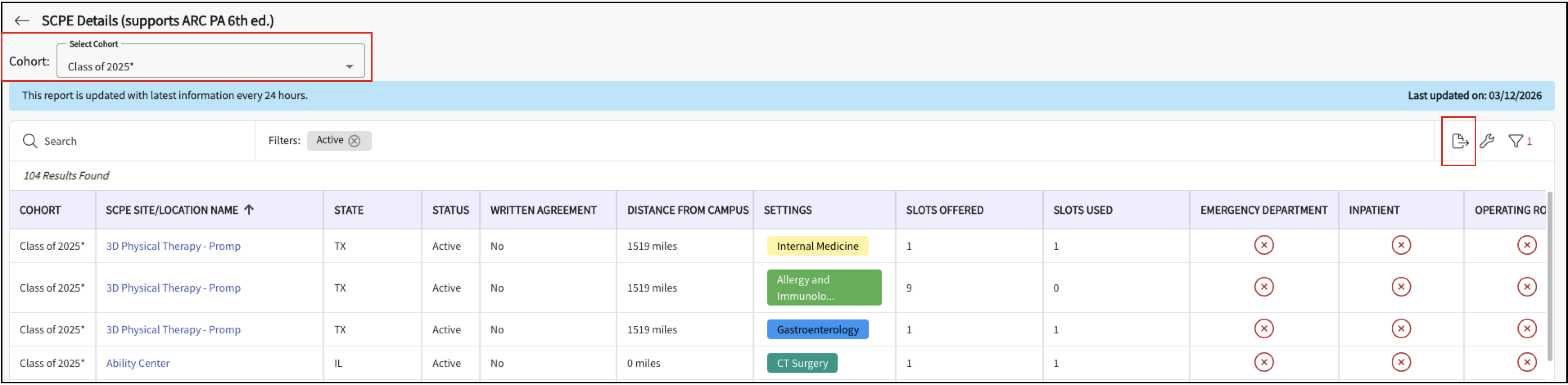Remove the Active filter chip

pyautogui.click(x=354, y=141)
